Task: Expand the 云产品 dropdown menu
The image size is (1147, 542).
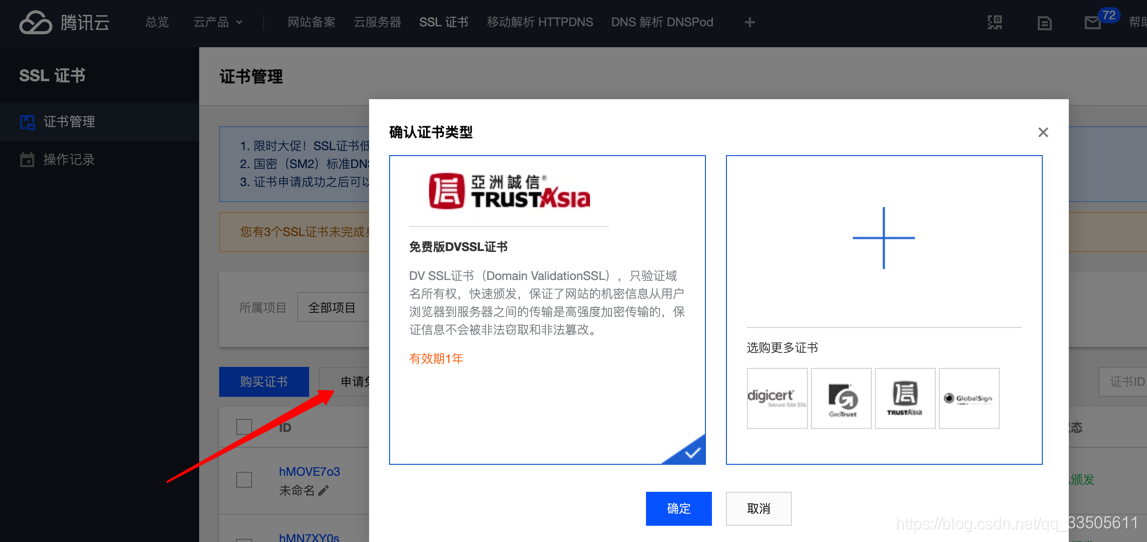Action: pyautogui.click(x=218, y=23)
